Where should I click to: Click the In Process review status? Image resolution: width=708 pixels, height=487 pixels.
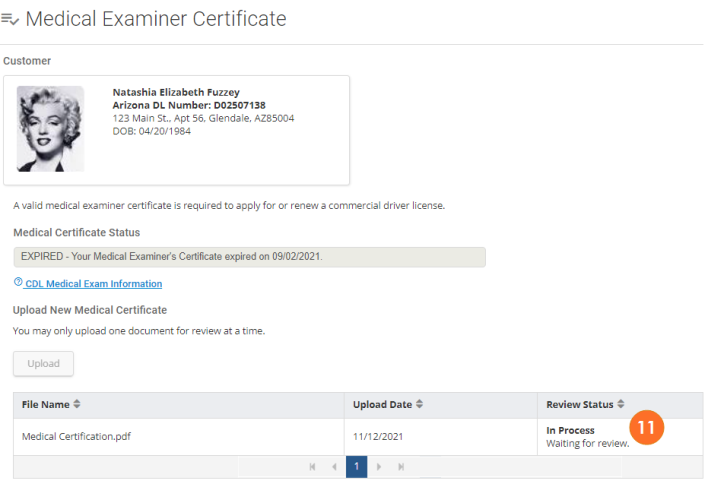click(x=570, y=430)
